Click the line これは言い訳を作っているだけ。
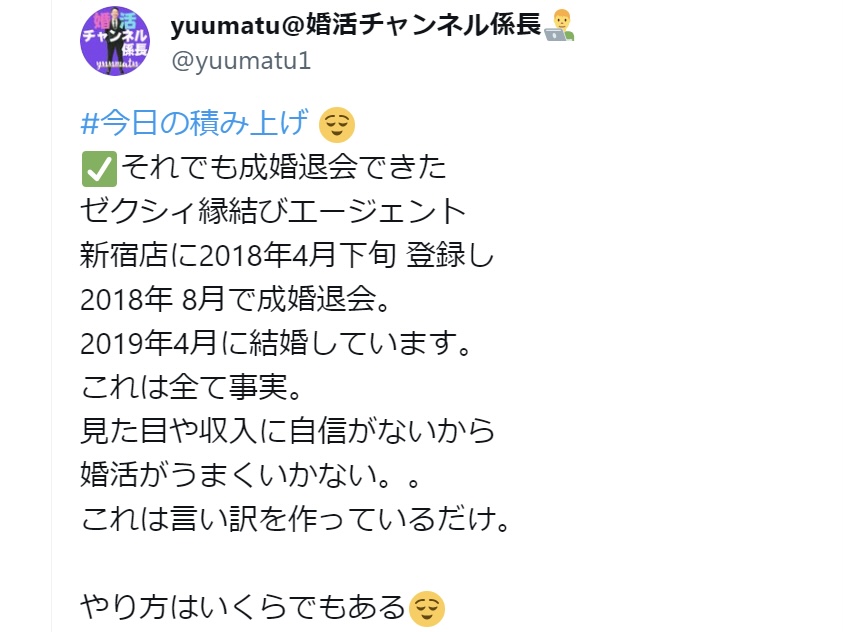The height and width of the screenshot is (632, 845). coord(295,519)
